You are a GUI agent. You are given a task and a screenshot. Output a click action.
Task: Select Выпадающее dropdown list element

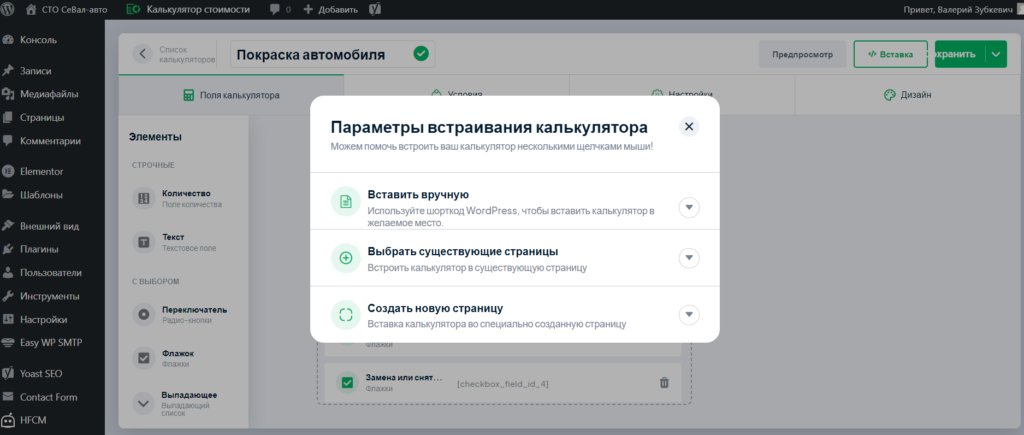pos(183,403)
